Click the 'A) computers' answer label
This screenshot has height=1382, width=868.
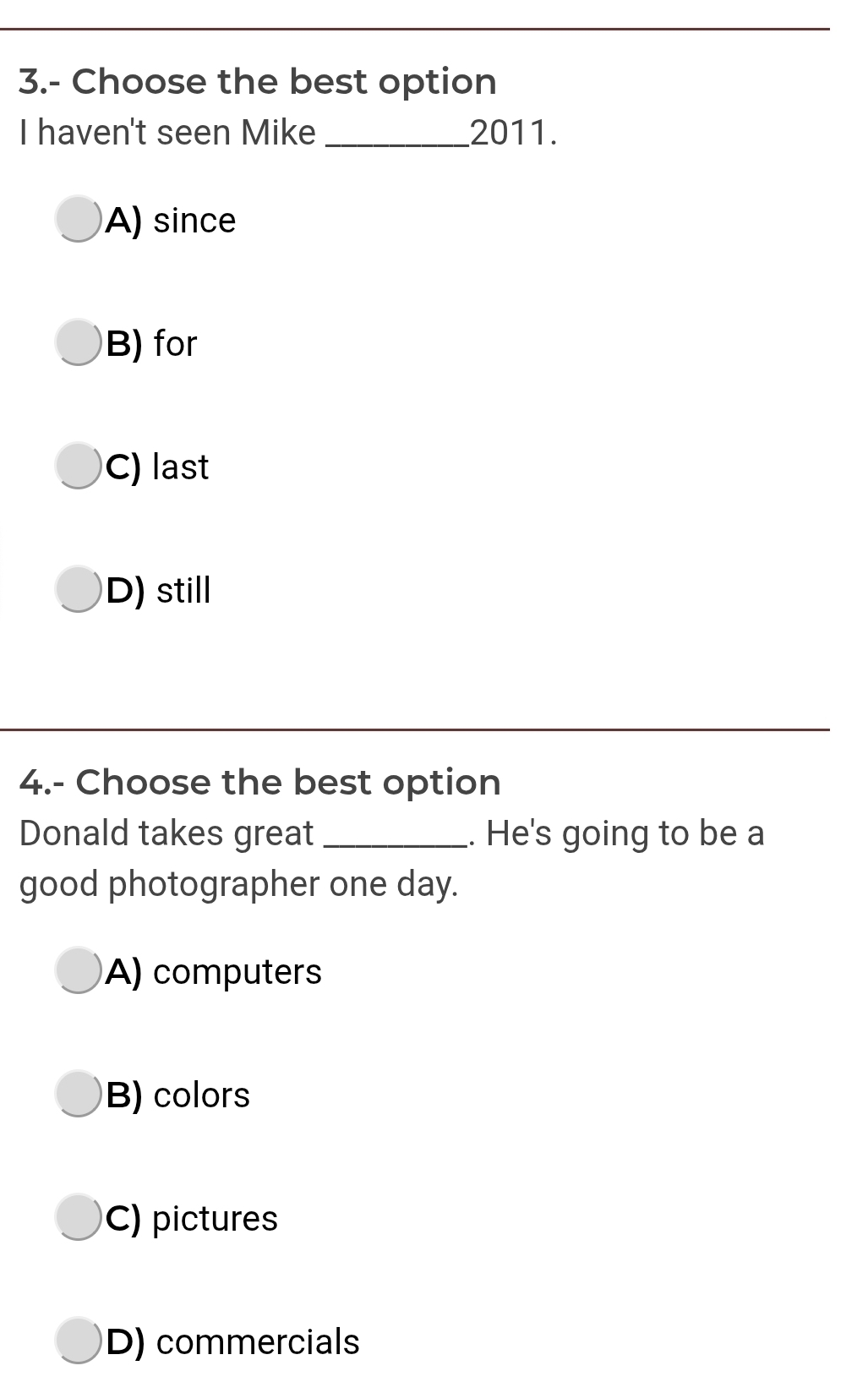click(x=214, y=972)
